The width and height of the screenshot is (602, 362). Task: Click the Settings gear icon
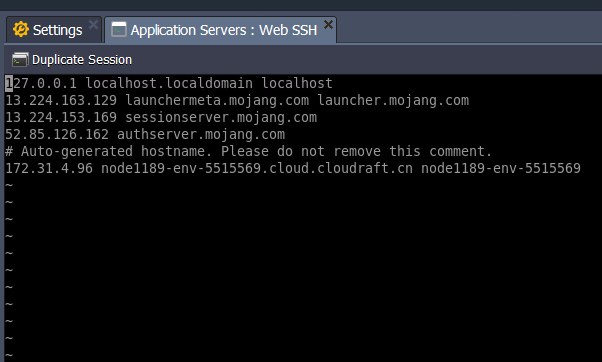click(x=21, y=30)
